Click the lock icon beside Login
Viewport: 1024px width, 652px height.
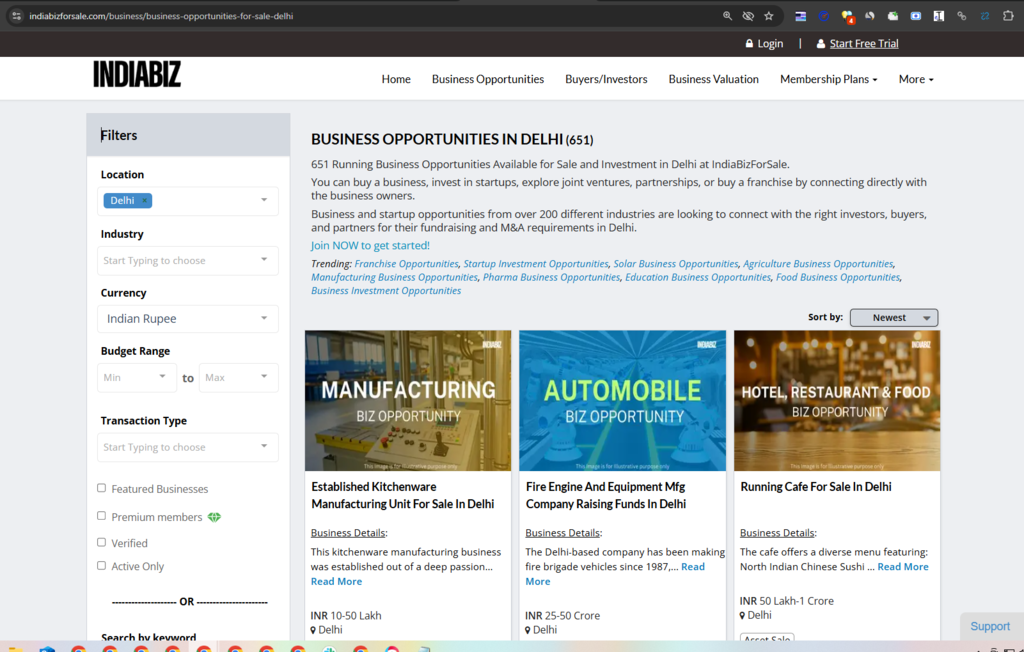pyautogui.click(x=749, y=43)
